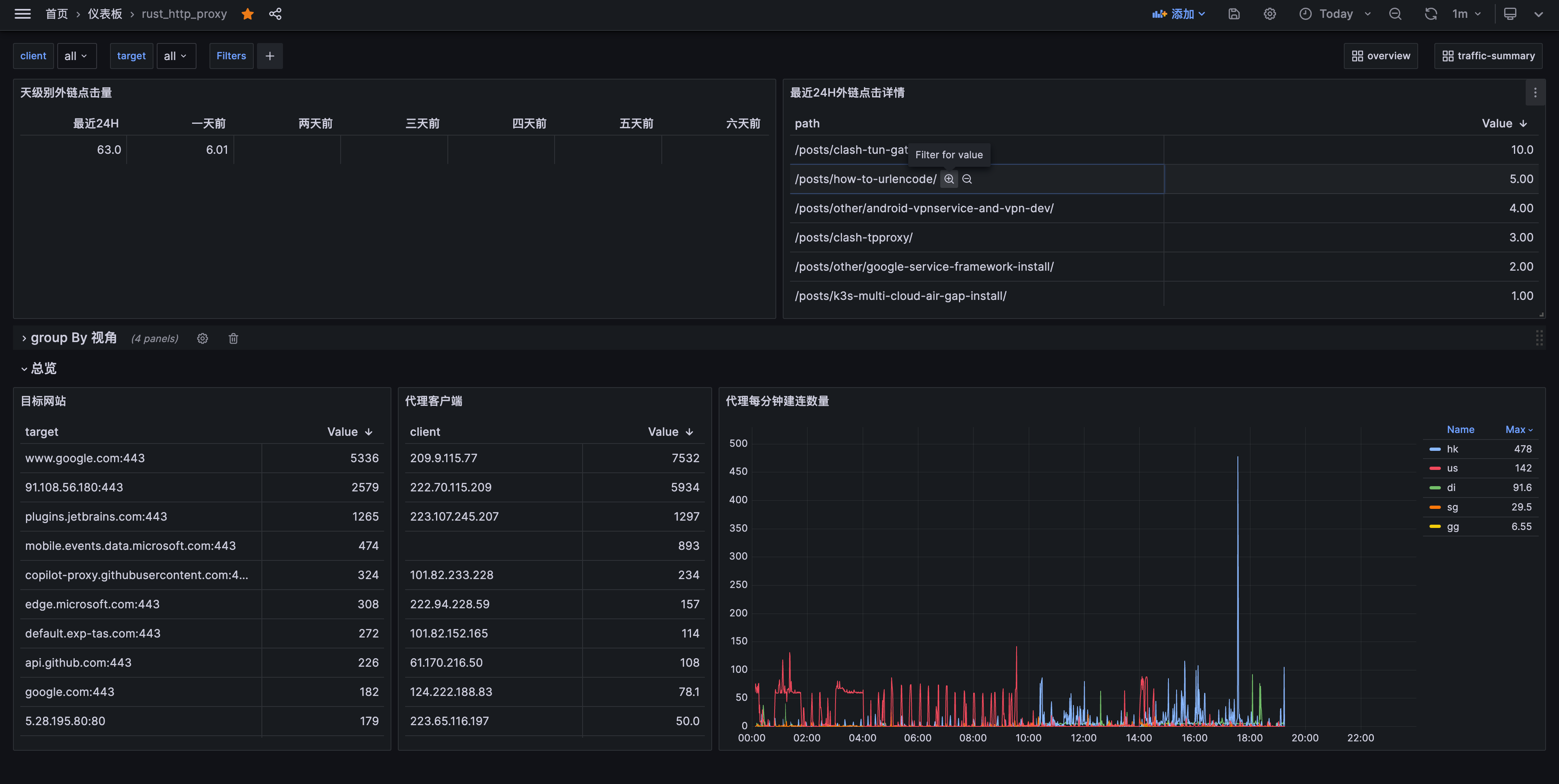
Task: Toggle the hk series in legend
Action: [x=1453, y=449]
